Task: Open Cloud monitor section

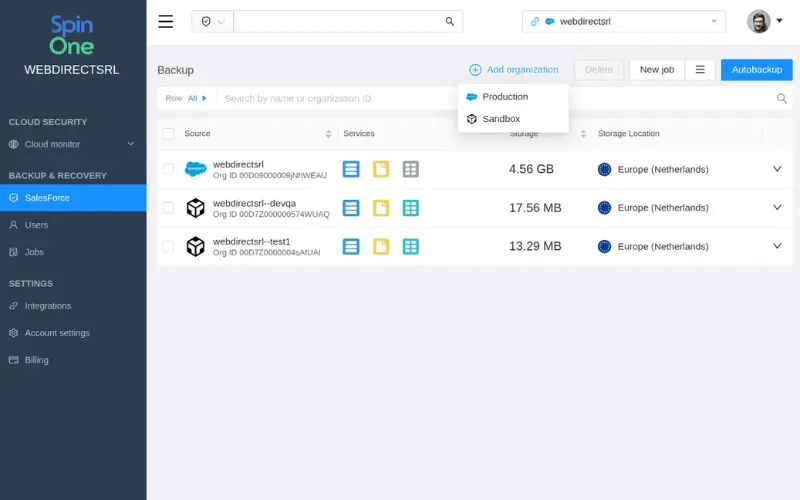Action: click(52, 144)
